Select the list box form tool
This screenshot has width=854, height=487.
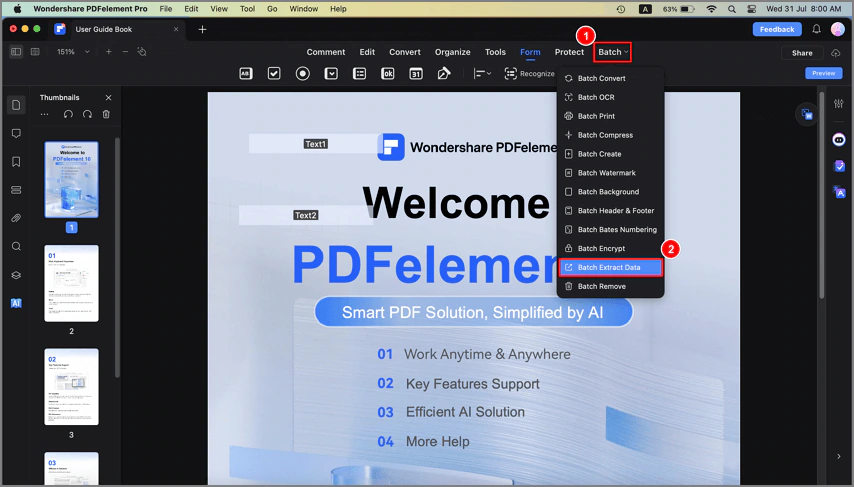coord(359,74)
